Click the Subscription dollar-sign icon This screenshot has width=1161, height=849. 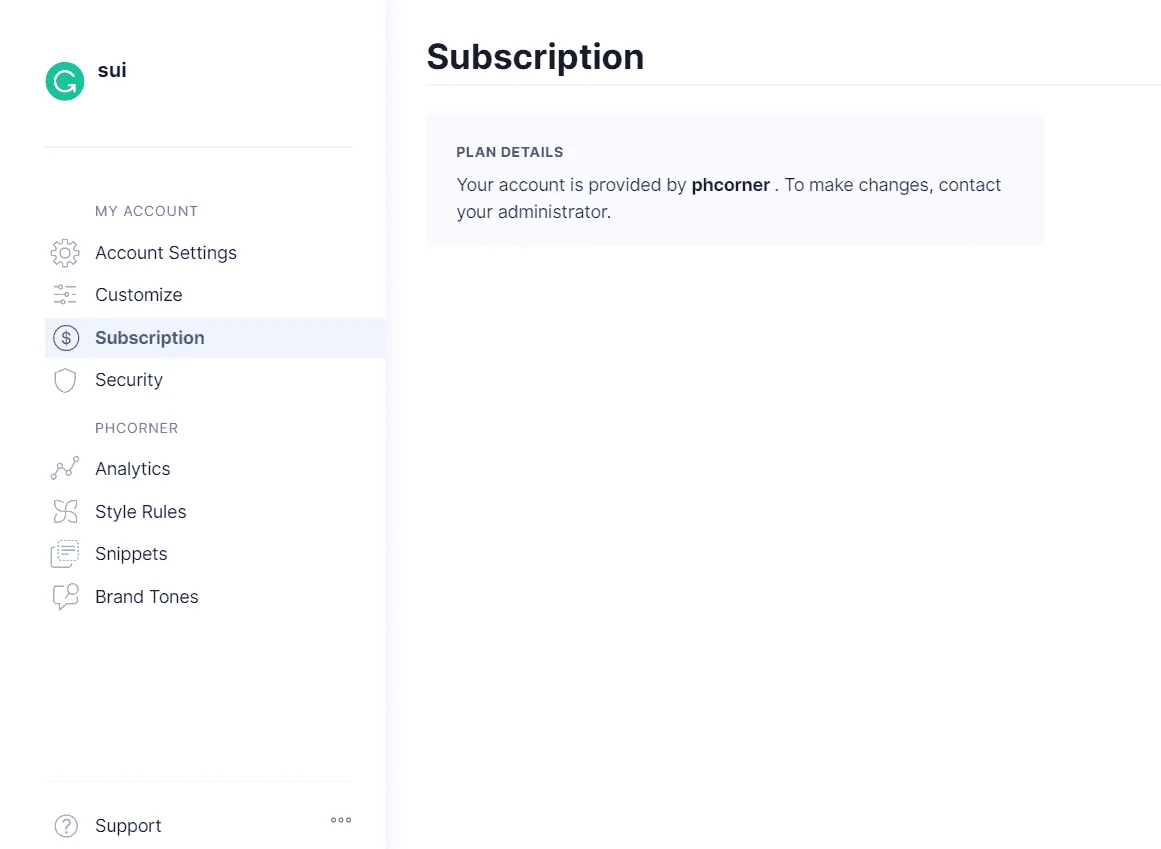point(66,338)
